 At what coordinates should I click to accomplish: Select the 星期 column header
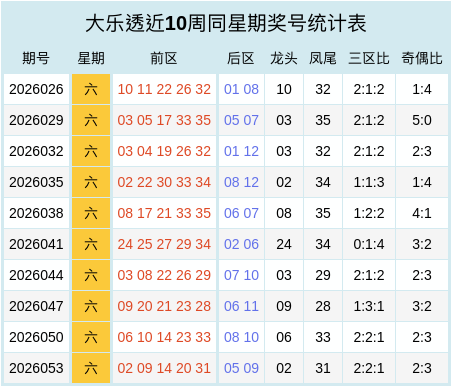point(91,58)
